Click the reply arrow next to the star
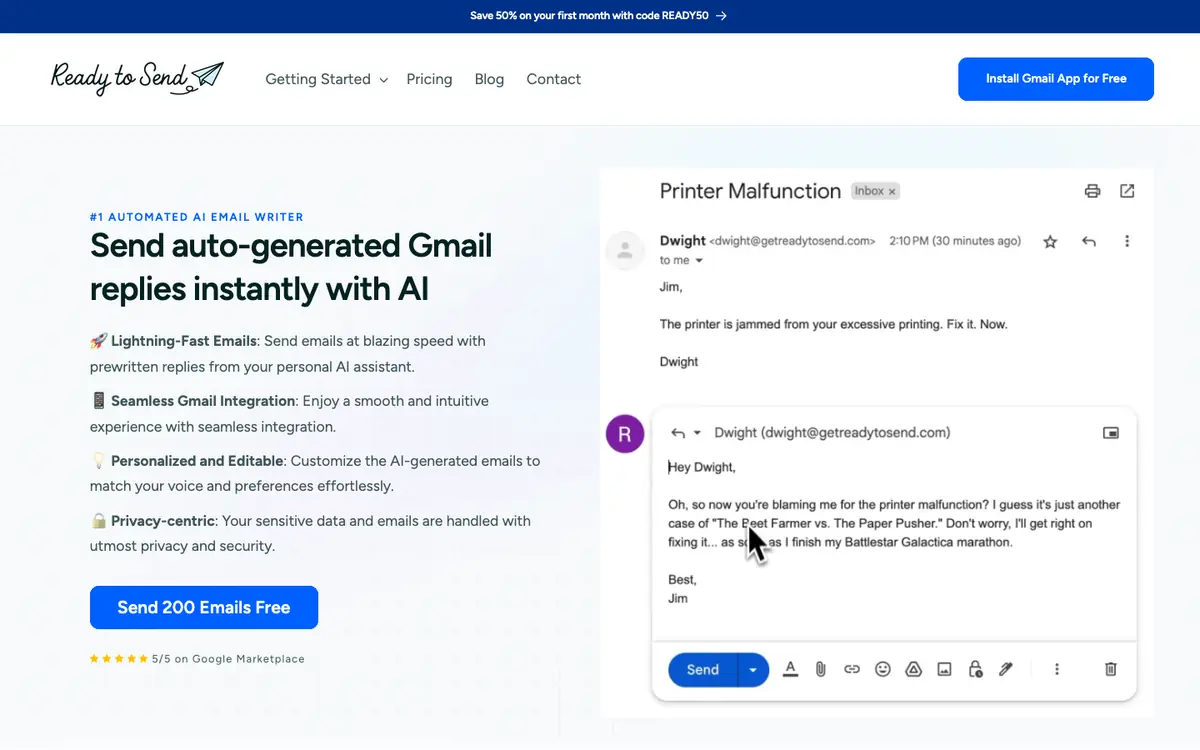Viewport: 1200px width, 750px height. pos(1089,242)
